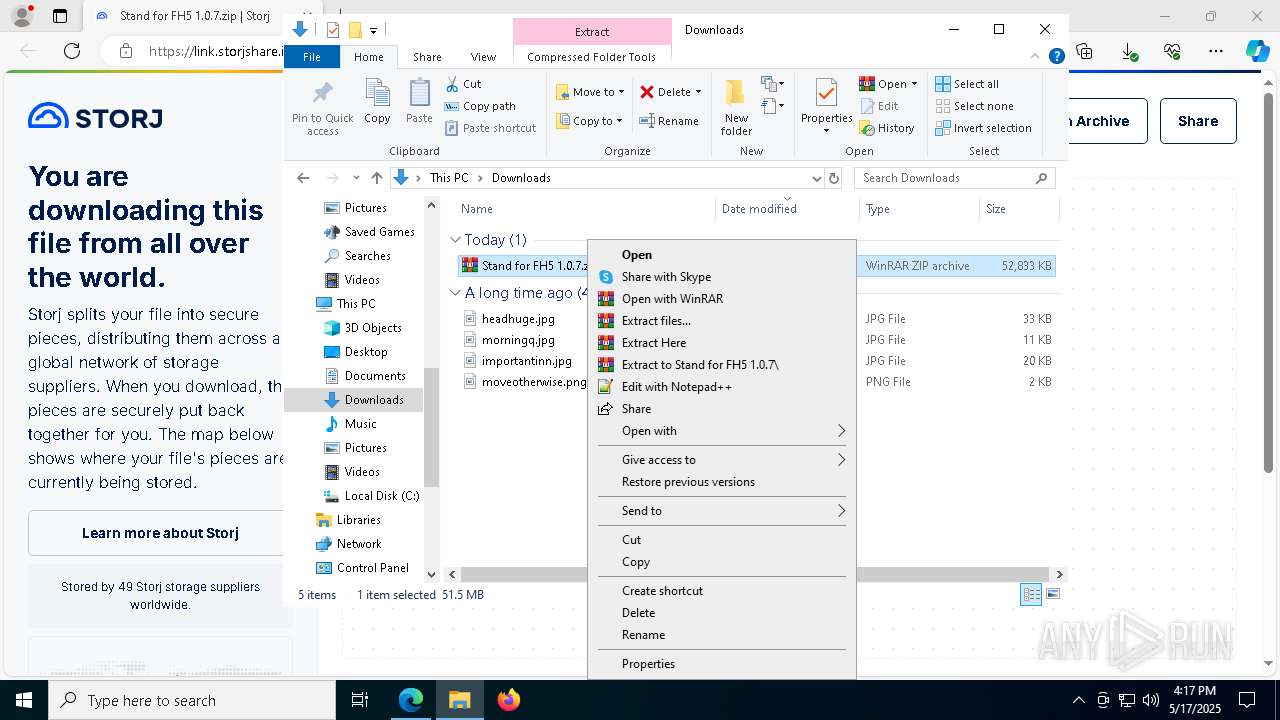
Task: Refresh the Downloads folder view
Action: 834,178
